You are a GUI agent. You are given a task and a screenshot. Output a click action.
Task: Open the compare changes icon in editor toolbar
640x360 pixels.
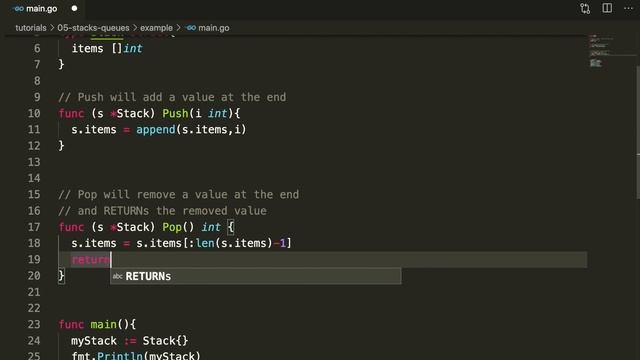click(585, 9)
